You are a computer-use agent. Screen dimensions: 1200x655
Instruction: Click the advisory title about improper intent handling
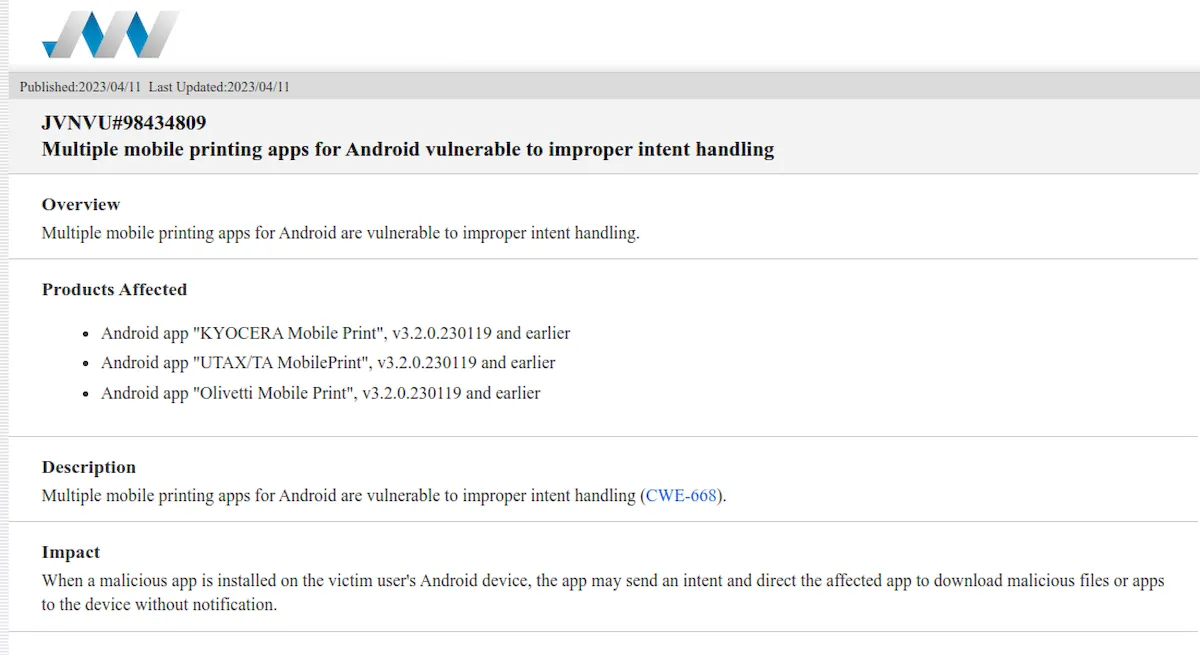[x=408, y=149]
